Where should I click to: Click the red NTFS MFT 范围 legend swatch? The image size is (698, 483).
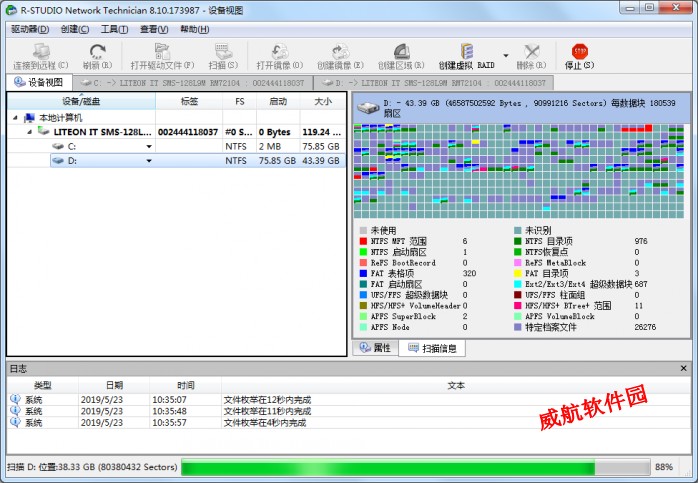pyautogui.click(x=363, y=241)
